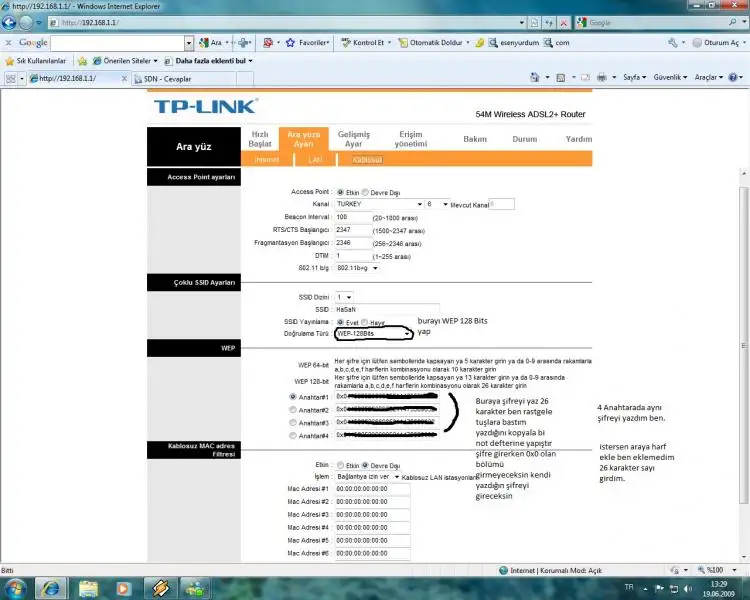The width and height of the screenshot is (750, 600).
Task: Select Access Point Devre Dışı radio
Action: click(x=365, y=192)
